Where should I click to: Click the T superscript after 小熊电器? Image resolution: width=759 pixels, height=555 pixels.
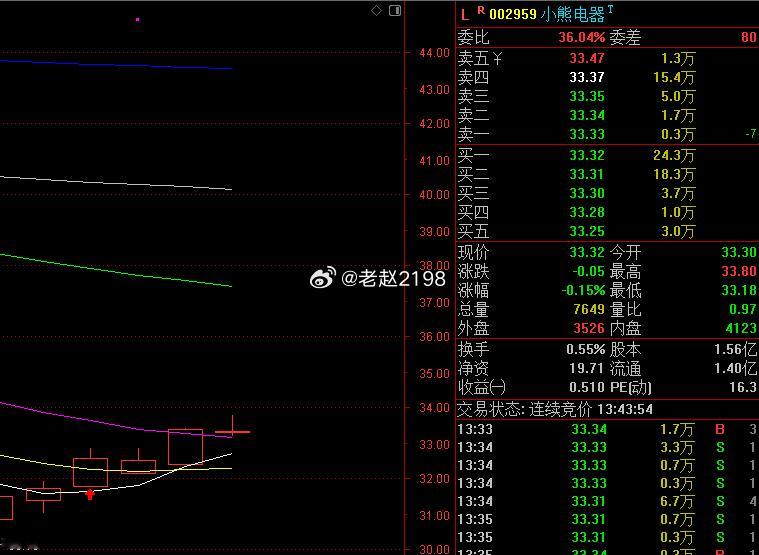click(x=610, y=9)
